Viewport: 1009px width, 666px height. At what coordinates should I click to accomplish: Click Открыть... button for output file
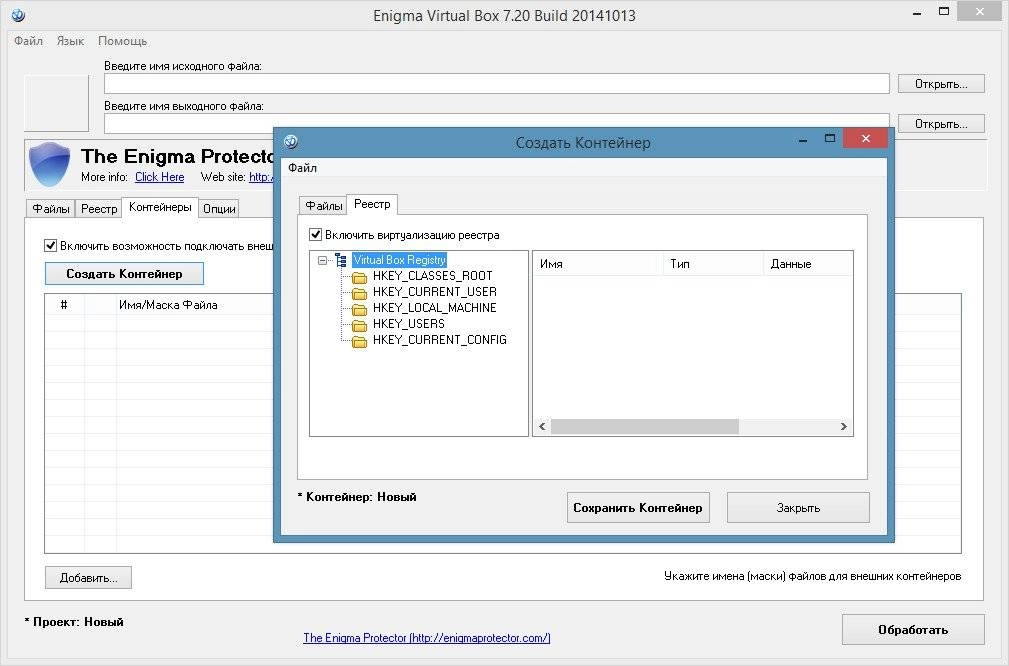click(x=941, y=124)
